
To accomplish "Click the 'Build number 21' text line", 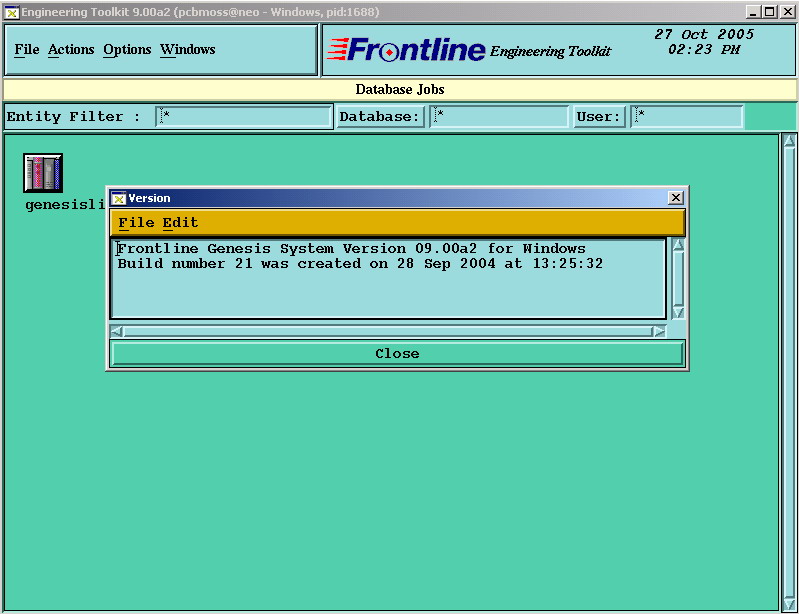I will coord(360,263).
